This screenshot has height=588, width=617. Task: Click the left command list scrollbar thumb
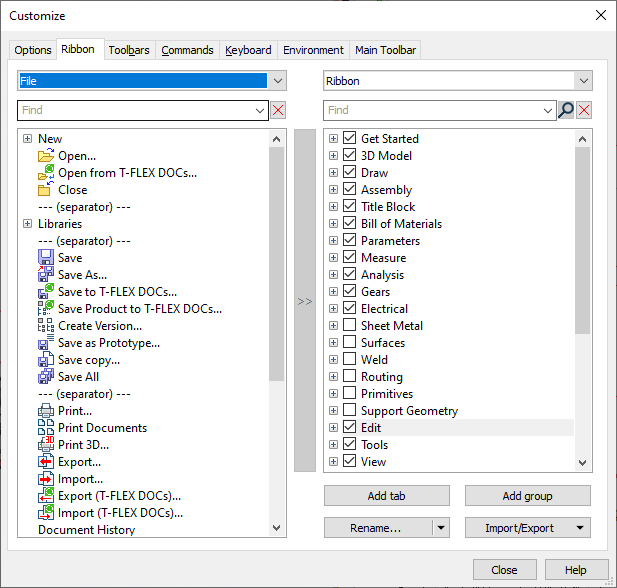click(x=277, y=264)
